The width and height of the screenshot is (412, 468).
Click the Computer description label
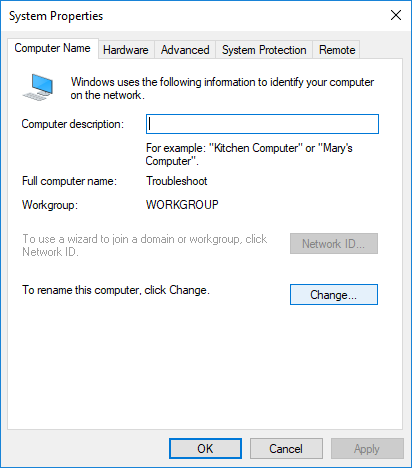(x=72, y=124)
